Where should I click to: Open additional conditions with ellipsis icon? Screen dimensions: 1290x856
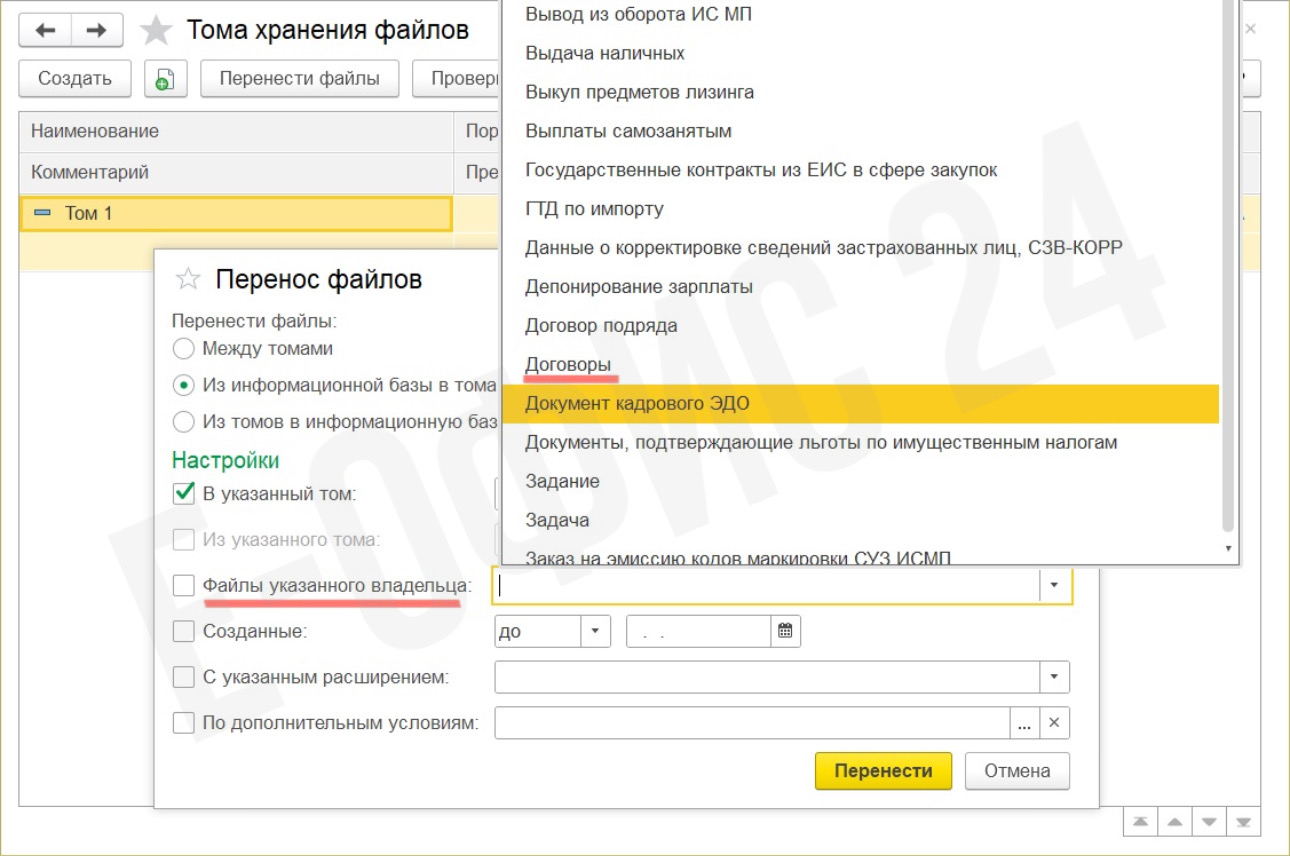[x=1023, y=723]
